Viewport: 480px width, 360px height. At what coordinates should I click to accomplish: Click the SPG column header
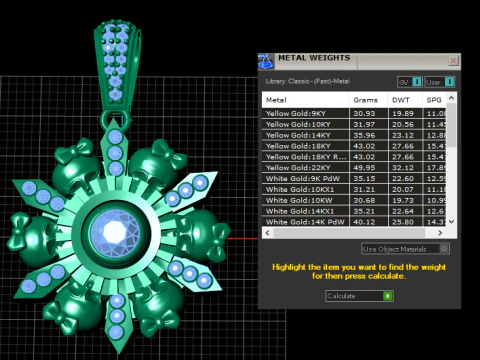click(434, 100)
